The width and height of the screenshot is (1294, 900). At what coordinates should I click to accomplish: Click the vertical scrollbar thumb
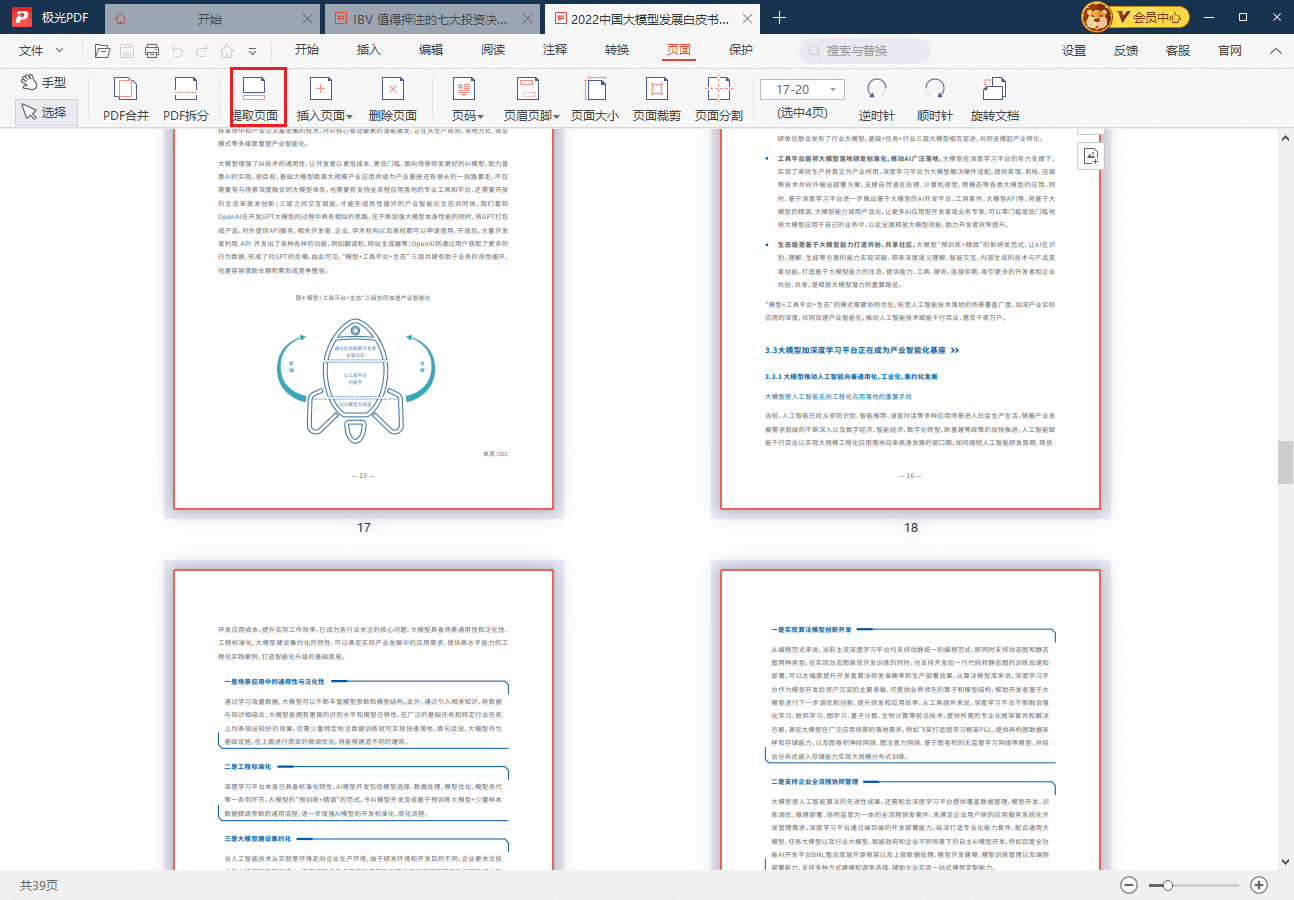(1284, 461)
